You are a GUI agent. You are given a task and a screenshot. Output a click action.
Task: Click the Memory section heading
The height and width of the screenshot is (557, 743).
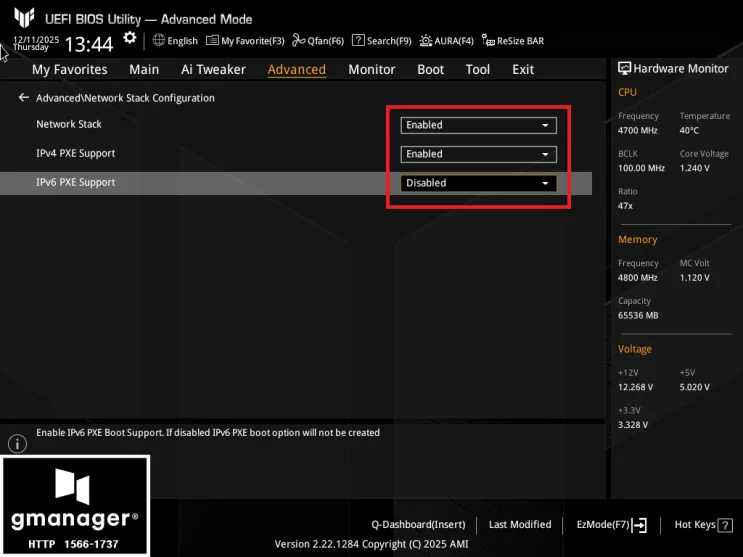(637, 239)
